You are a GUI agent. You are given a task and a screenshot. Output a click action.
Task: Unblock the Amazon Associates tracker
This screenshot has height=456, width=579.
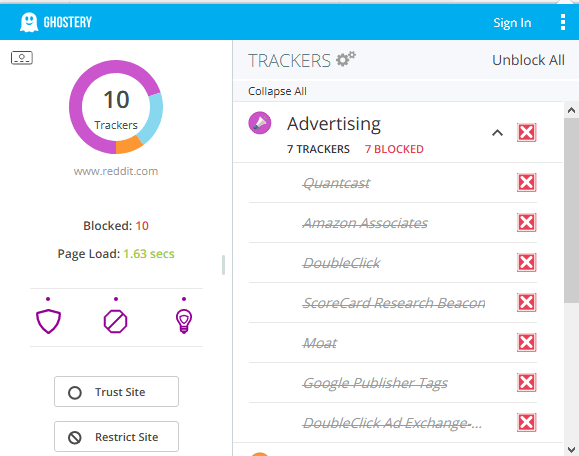click(527, 222)
